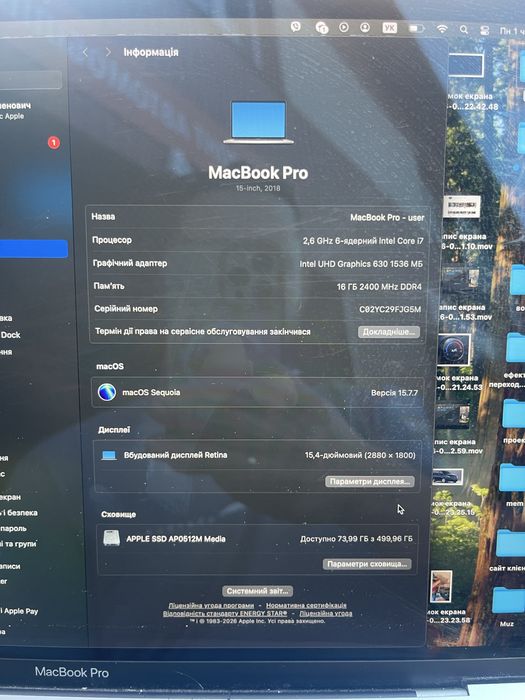
Task: Select the Muz desktop folder
Action: click(x=508, y=606)
